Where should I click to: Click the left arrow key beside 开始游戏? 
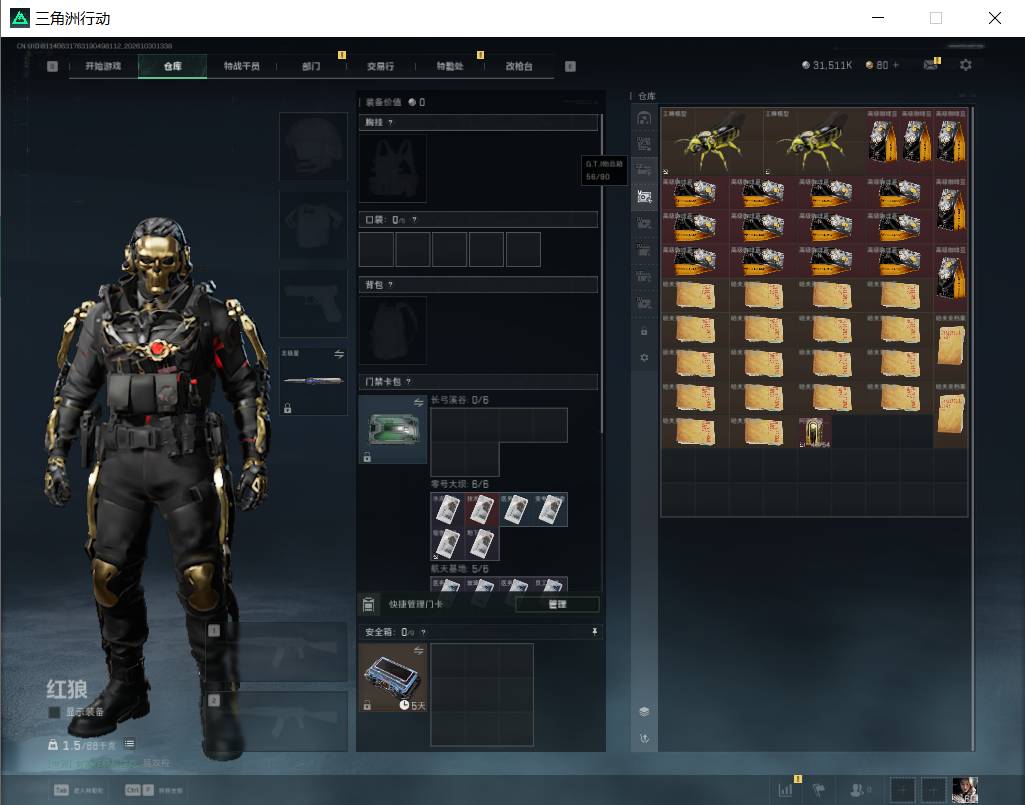point(52,66)
